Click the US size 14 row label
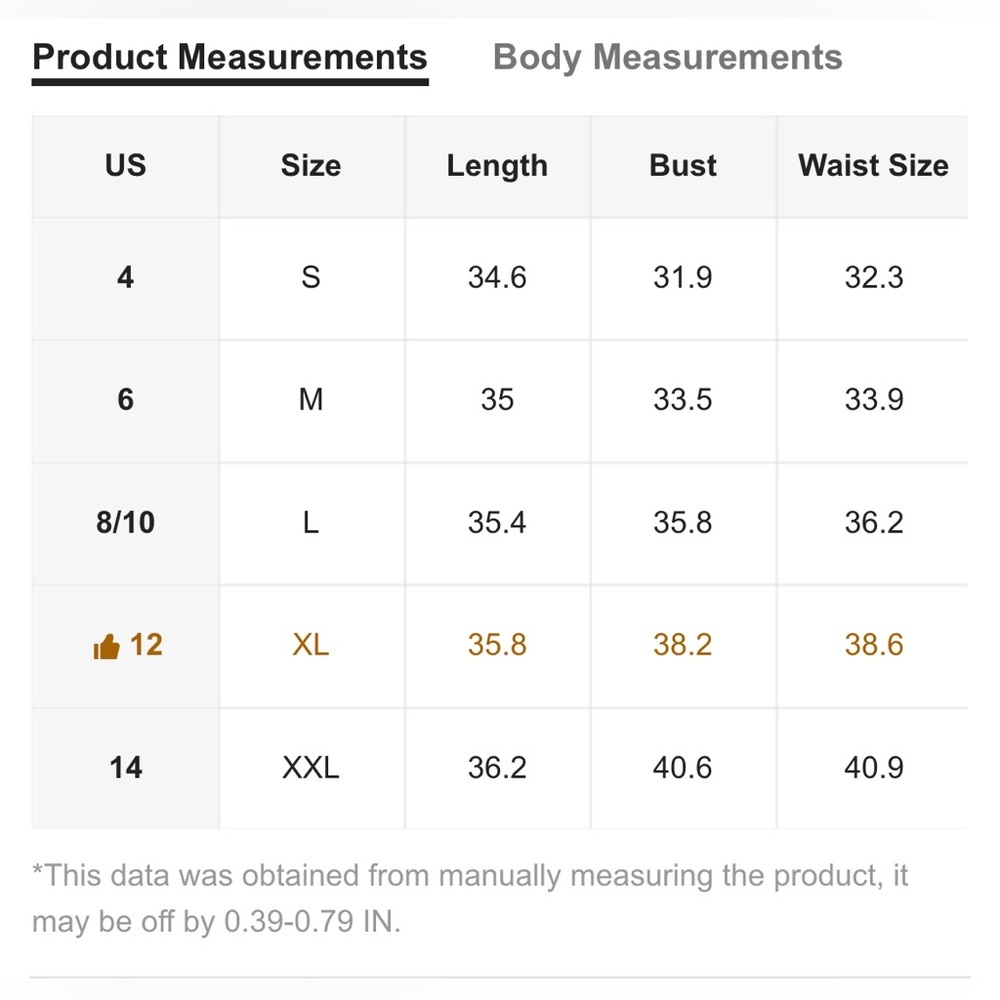Image resolution: width=1000 pixels, height=1000 pixels. (126, 768)
